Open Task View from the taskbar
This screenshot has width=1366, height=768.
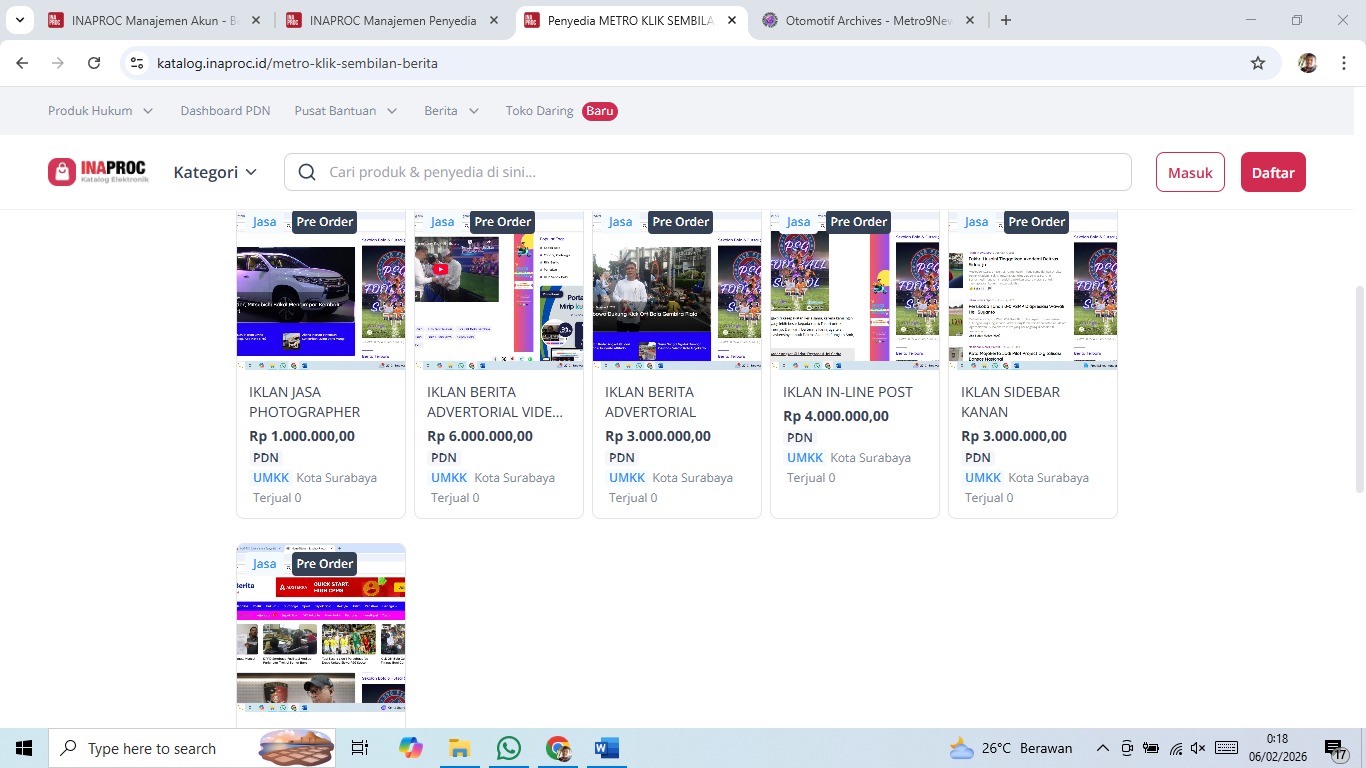360,748
